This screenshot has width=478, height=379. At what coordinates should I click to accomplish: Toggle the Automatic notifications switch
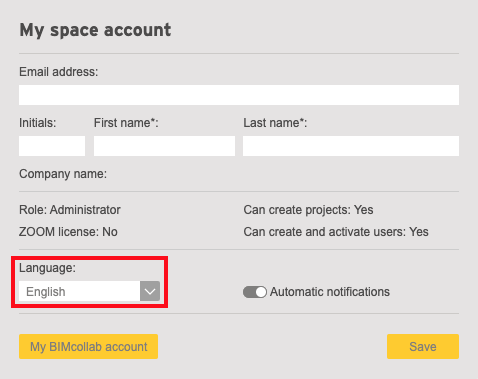tap(255, 292)
